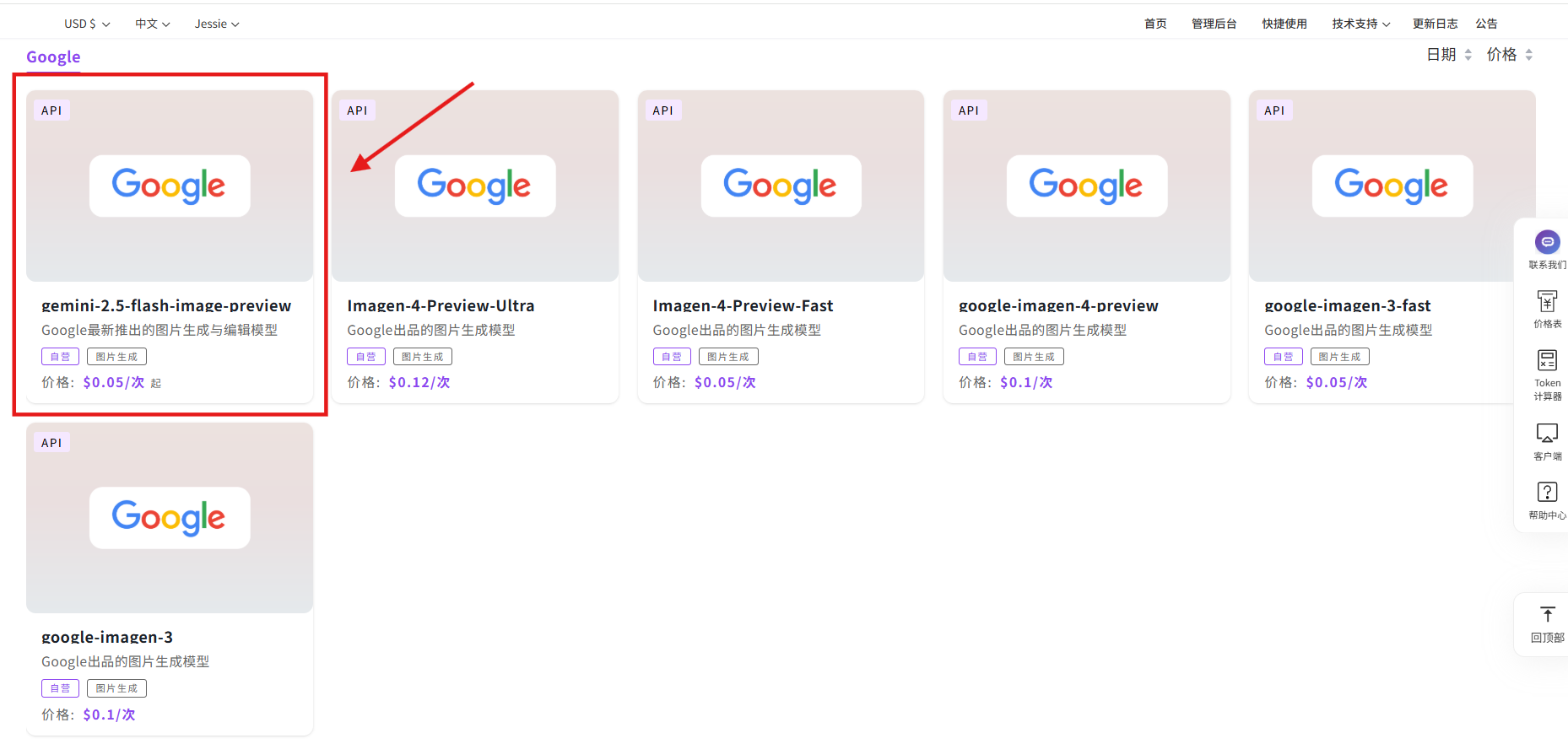Click 图片生成 tag on google-imagen-3 card
The width and height of the screenshot is (1568, 744).
click(x=117, y=688)
